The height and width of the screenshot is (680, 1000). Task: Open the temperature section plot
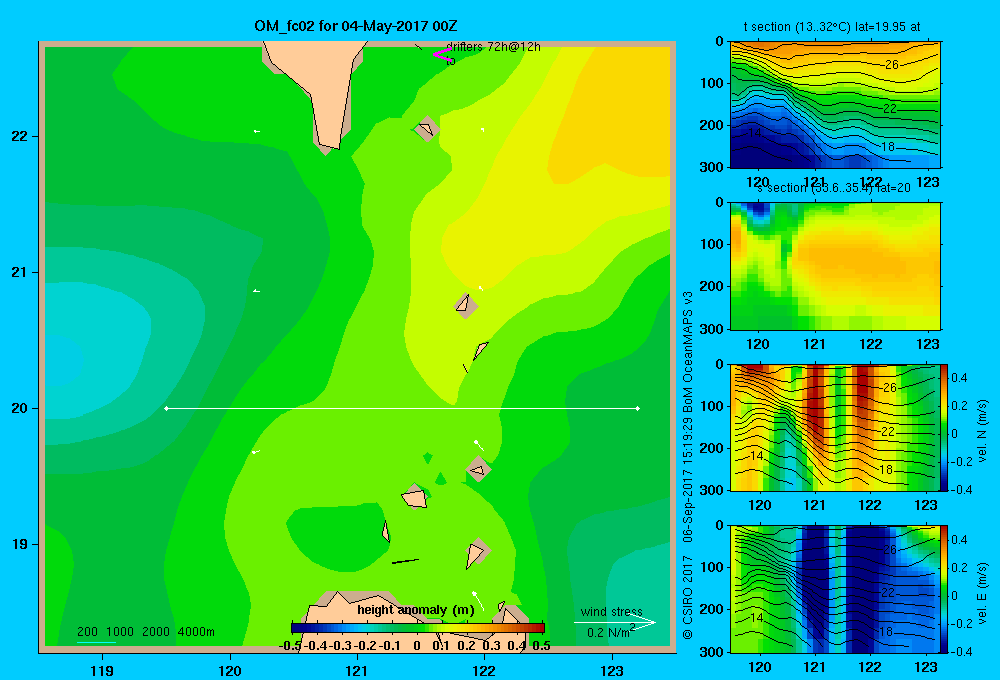tap(835, 105)
